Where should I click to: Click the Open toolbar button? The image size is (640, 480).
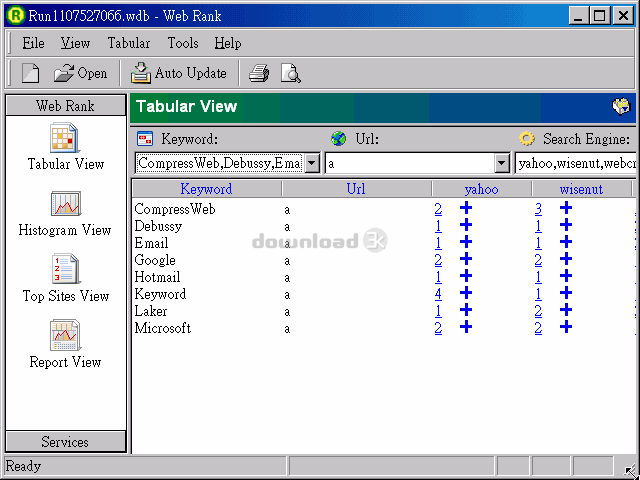point(80,73)
